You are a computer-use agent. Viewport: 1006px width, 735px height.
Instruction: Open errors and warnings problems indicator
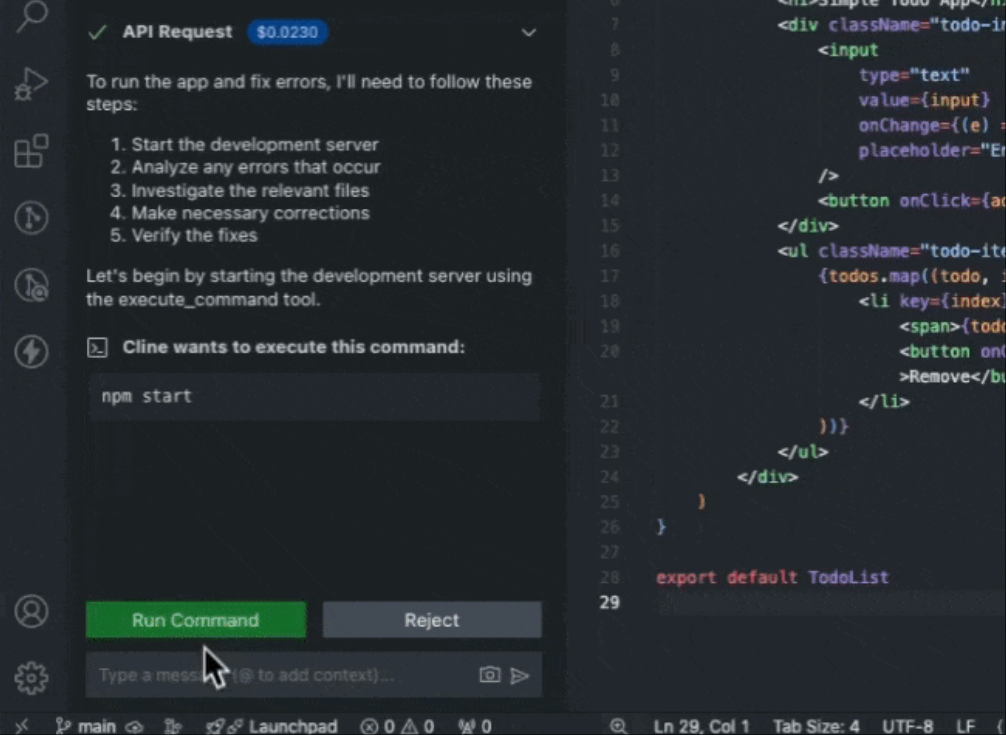397,726
